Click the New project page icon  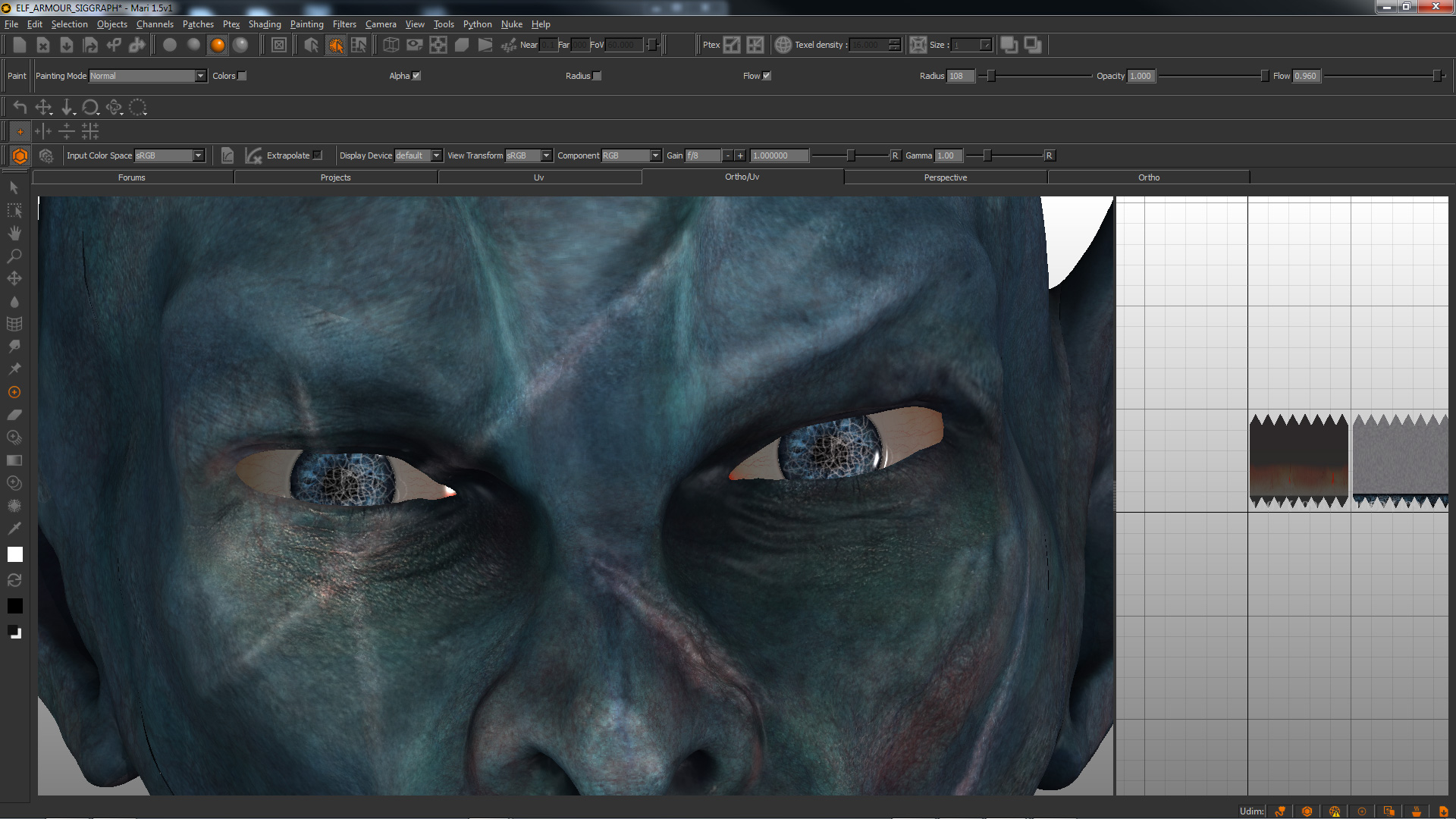20,45
